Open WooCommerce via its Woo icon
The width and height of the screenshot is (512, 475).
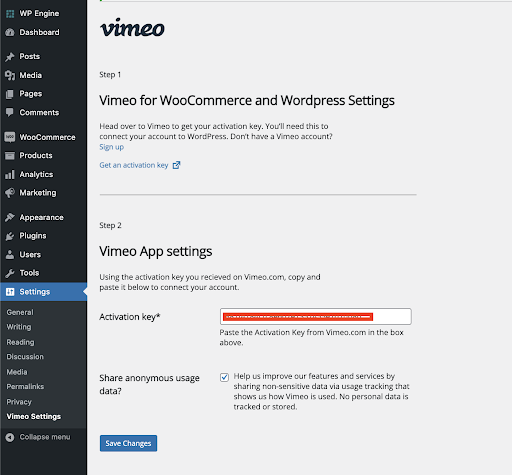pyautogui.click(x=10, y=137)
